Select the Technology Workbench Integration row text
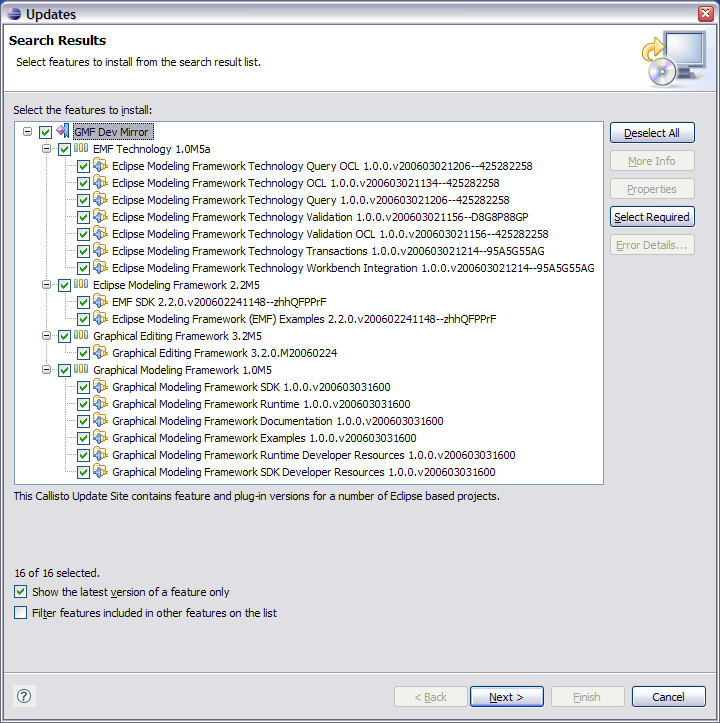This screenshot has height=723, width=720. click(353, 268)
